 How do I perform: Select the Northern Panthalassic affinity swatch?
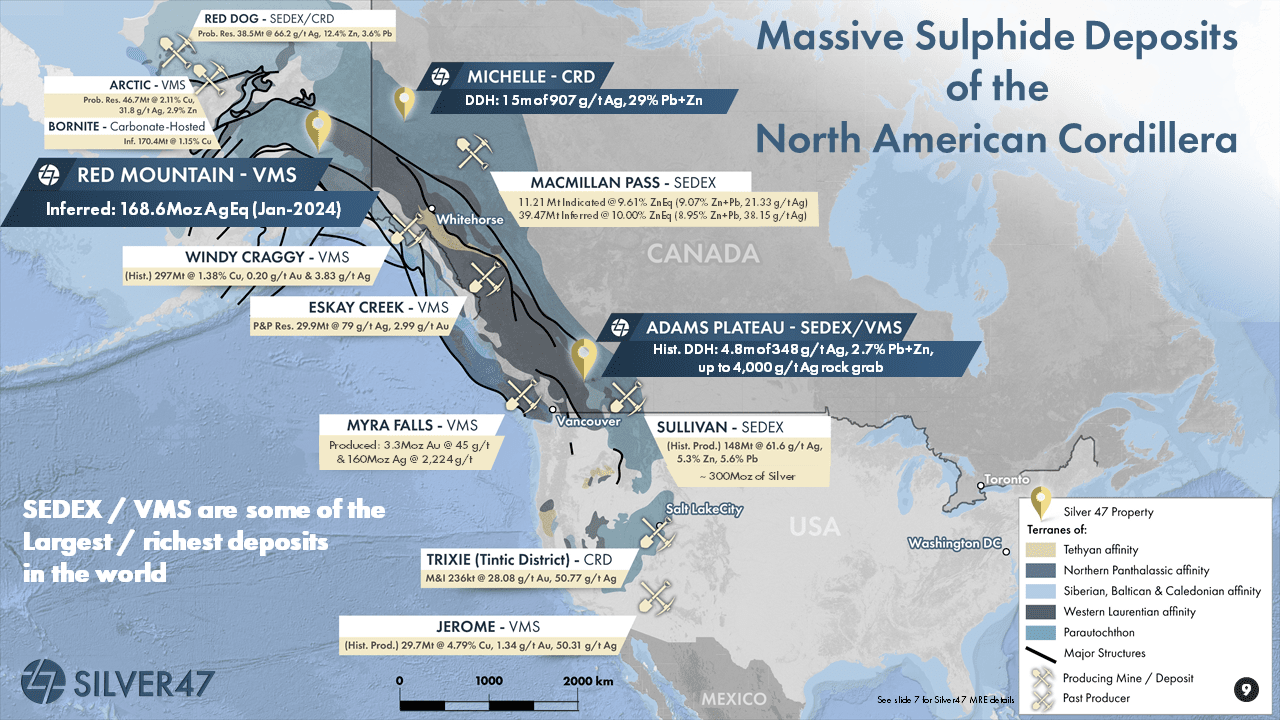(x=1041, y=571)
